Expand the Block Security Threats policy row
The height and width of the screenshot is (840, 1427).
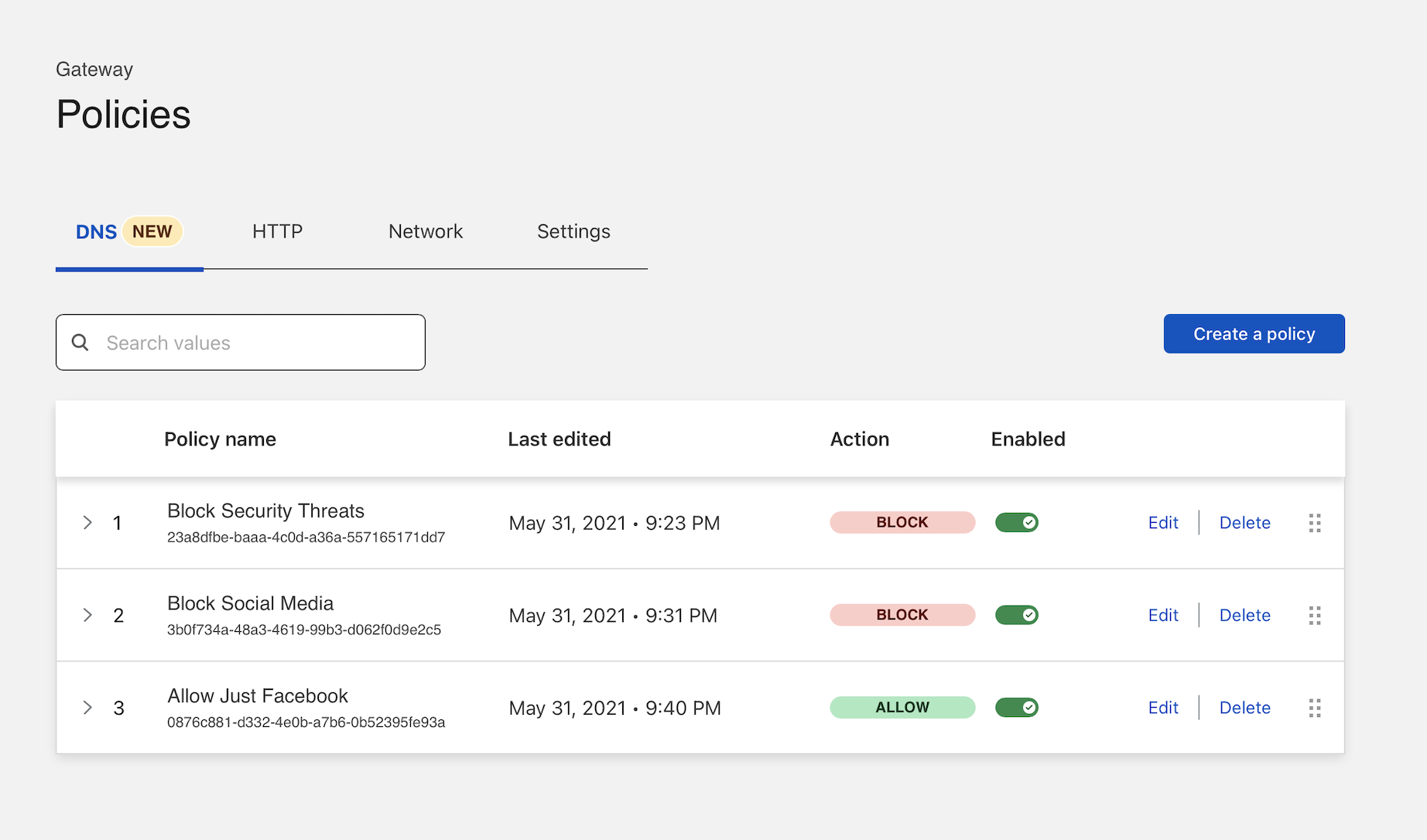pos(87,523)
